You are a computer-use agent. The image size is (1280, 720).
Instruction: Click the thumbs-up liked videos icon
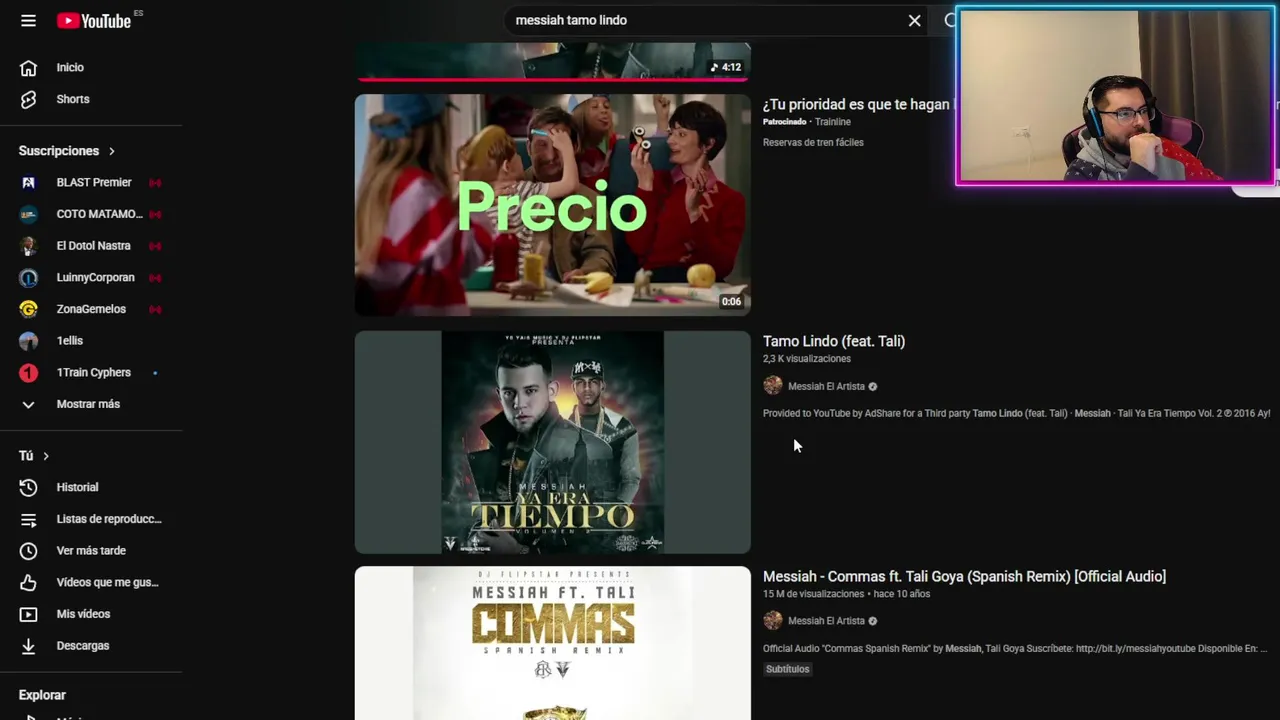click(x=28, y=582)
